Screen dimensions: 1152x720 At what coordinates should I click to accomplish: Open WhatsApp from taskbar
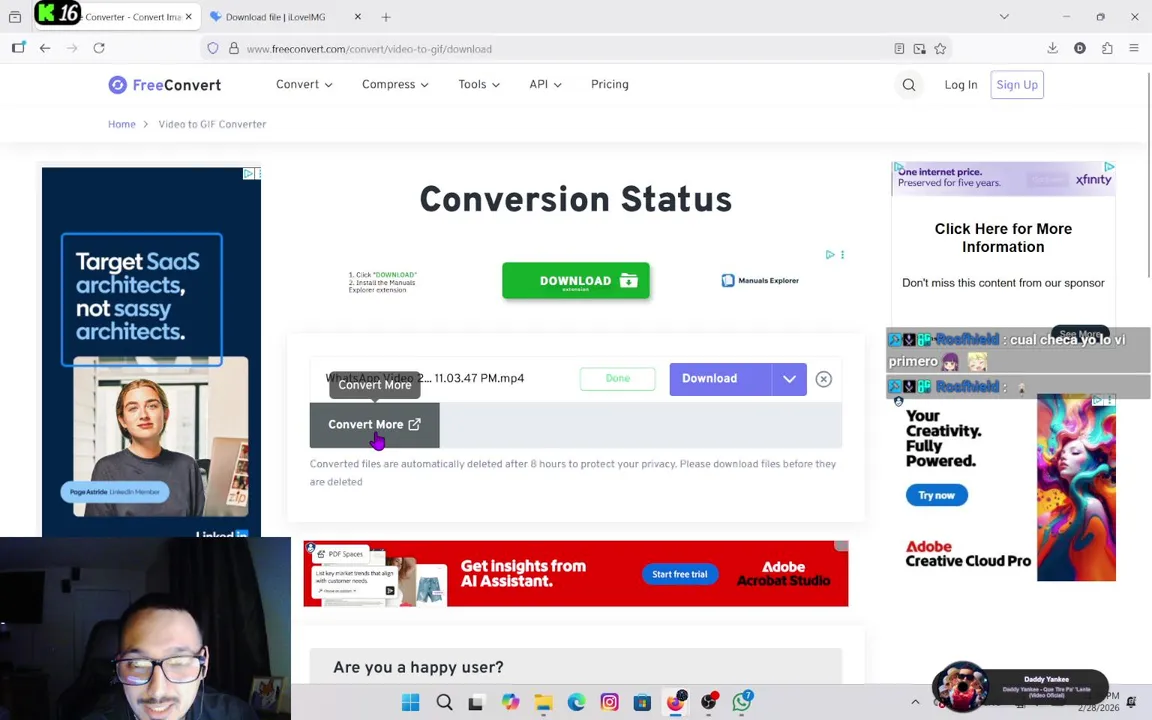click(742, 702)
